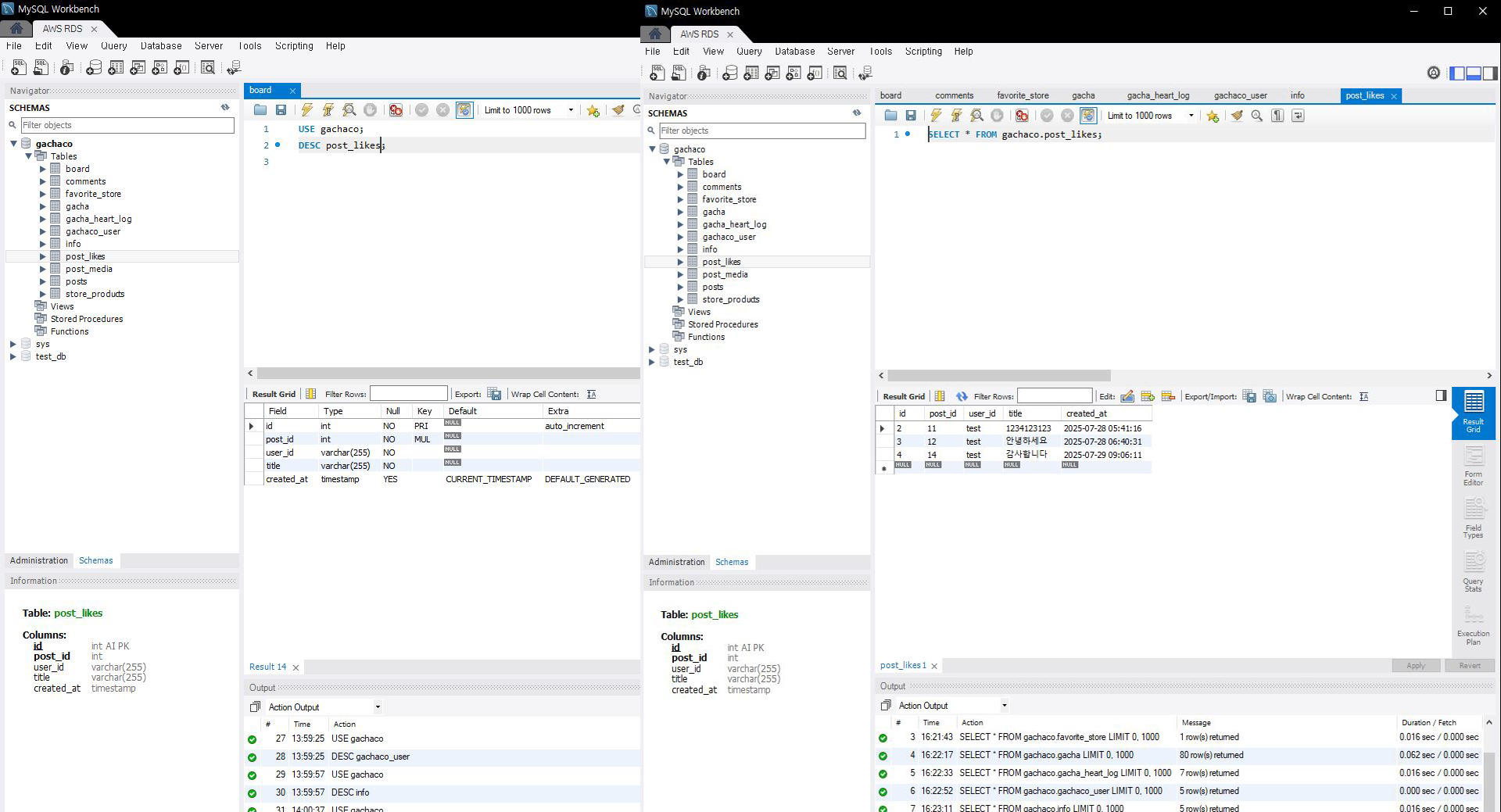Click Refresh schemas icon in left Navigator
1501x812 pixels.
click(x=225, y=107)
